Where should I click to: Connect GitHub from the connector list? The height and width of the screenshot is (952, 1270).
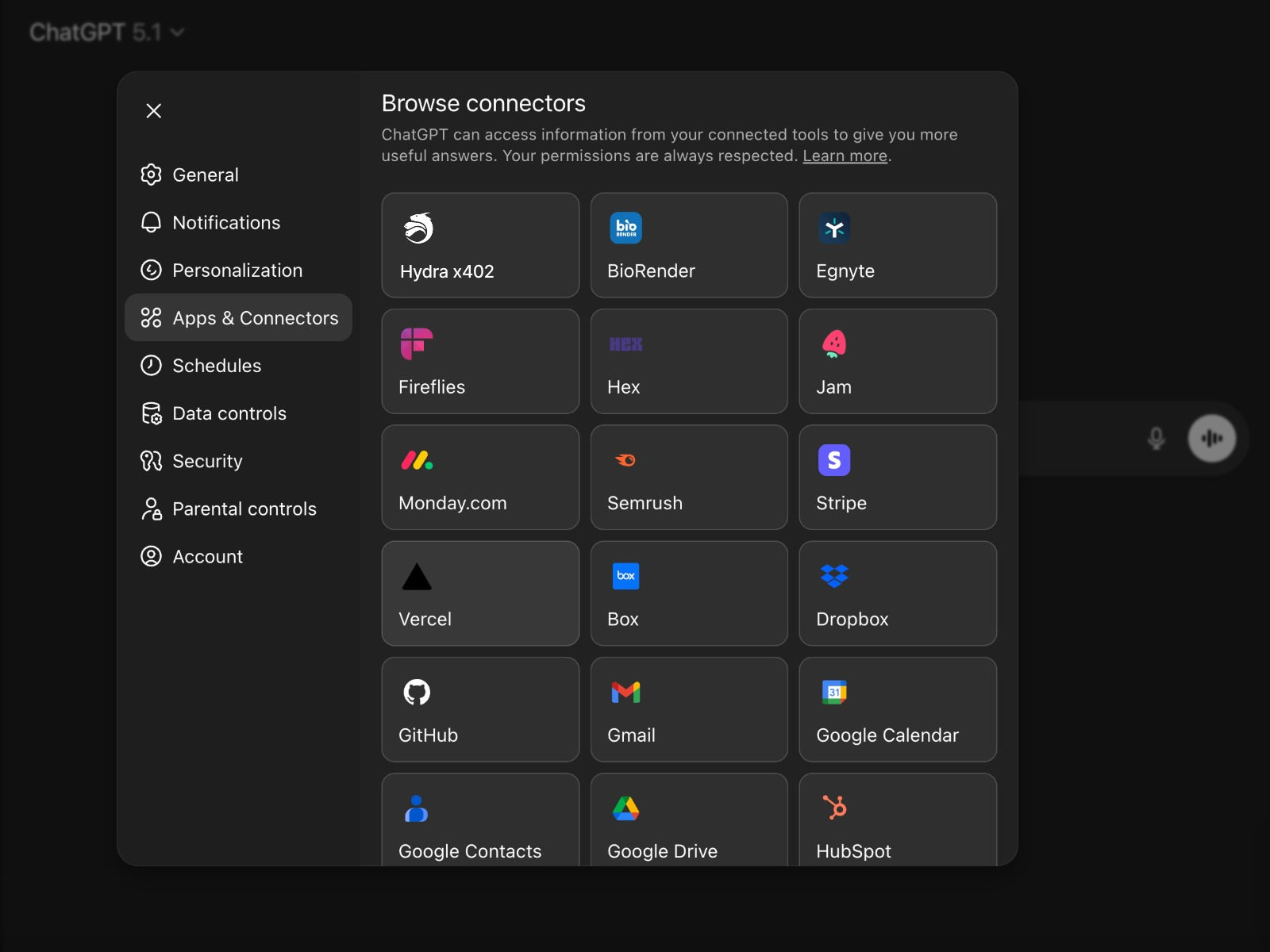click(x=479, y=709)
